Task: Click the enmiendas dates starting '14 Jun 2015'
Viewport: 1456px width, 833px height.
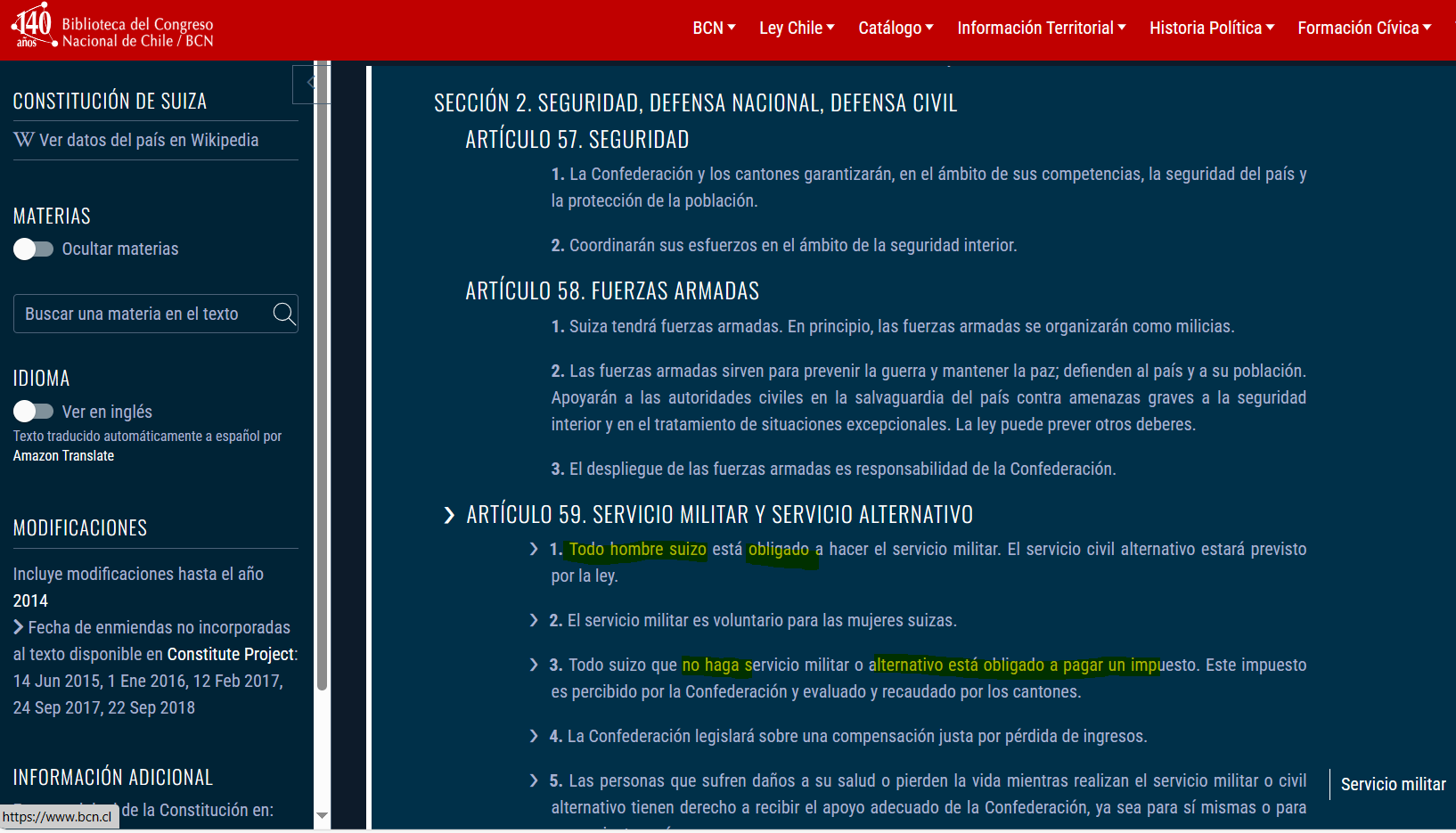Action: point(148,694)
